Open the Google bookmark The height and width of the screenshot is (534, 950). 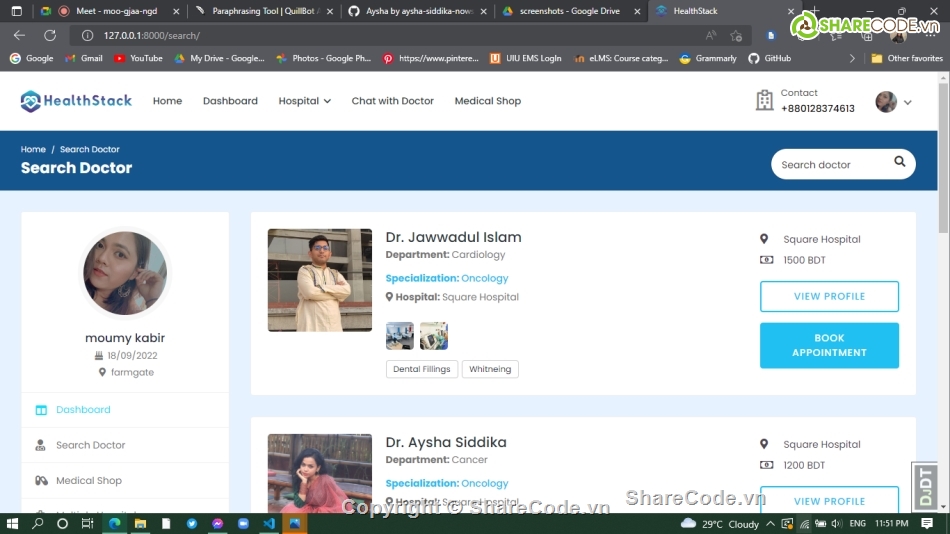pyautogui.click(x=32, y=58)
